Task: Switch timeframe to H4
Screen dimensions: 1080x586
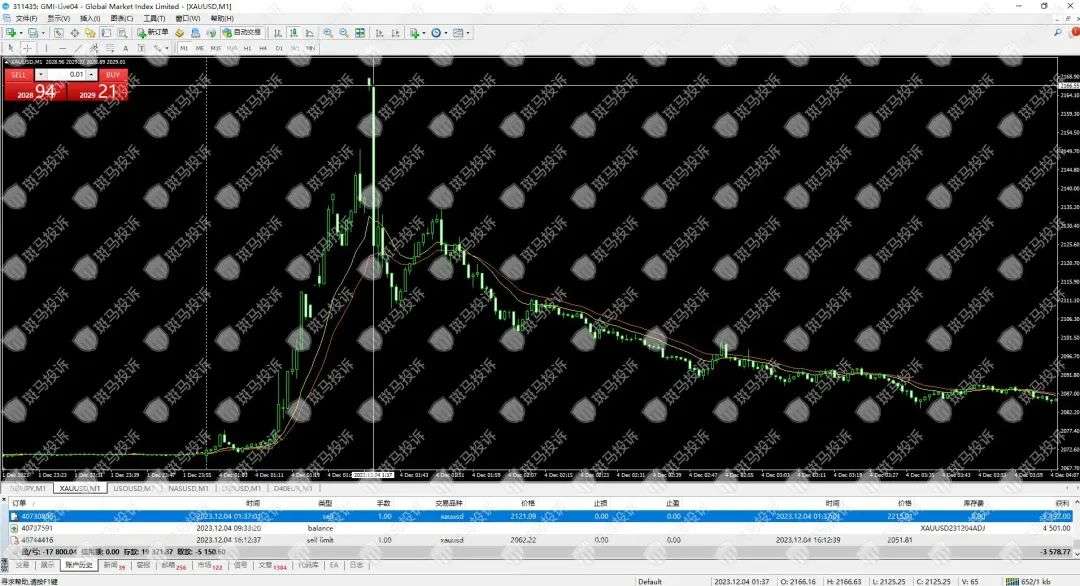Action: tap(263, 48)
